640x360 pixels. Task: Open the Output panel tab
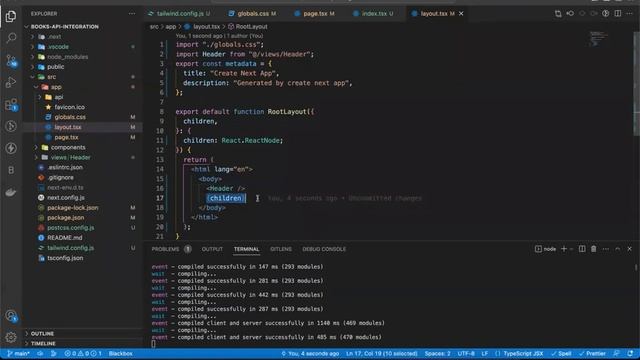212,249
